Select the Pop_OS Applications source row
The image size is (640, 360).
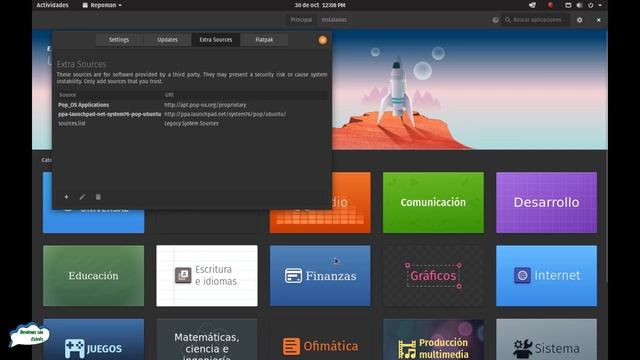pyautogui.click(x=192, y=105)
